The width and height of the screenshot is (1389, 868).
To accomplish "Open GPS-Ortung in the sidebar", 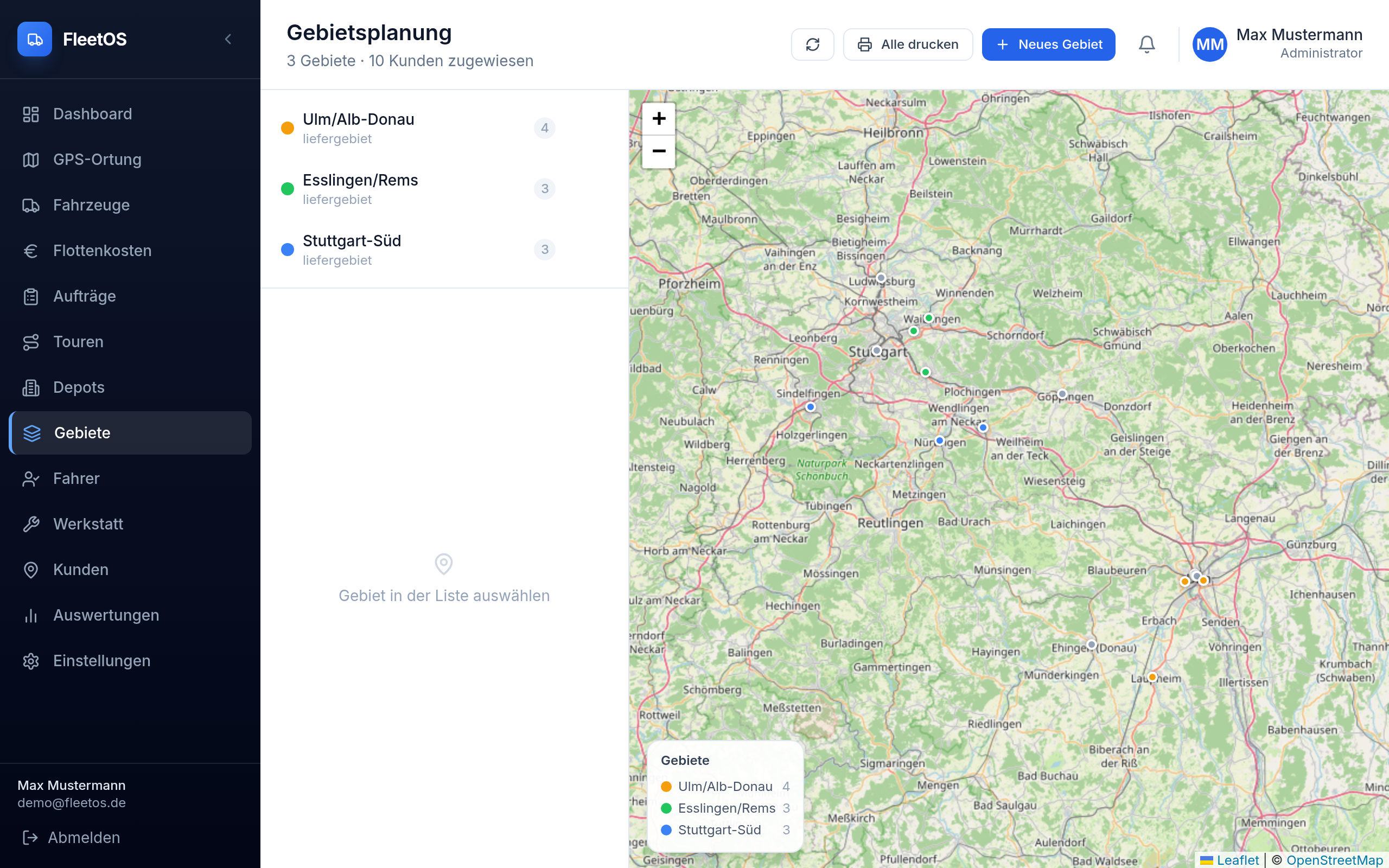I will [x=130, y=159].
